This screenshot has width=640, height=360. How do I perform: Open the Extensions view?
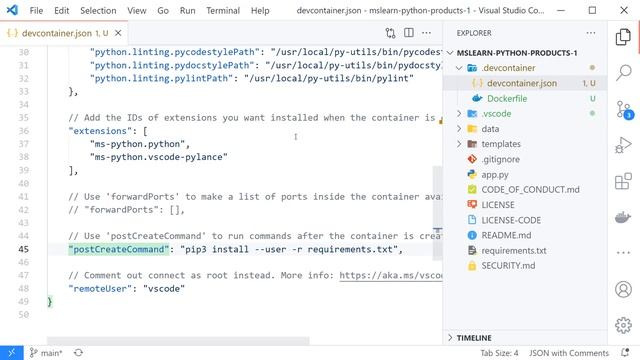(623, 181)
